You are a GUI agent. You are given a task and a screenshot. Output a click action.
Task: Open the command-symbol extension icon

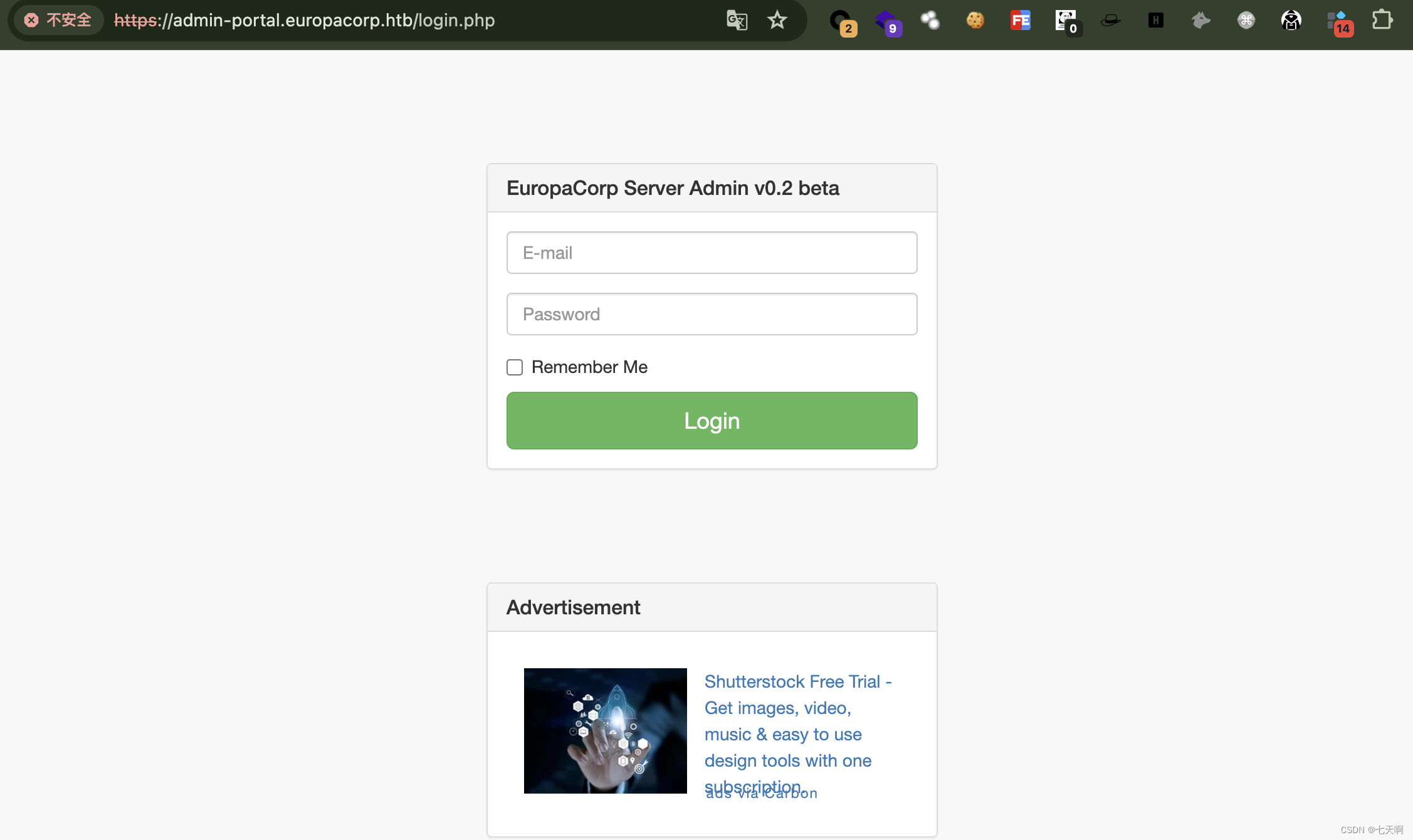[x=1246, y=20]
